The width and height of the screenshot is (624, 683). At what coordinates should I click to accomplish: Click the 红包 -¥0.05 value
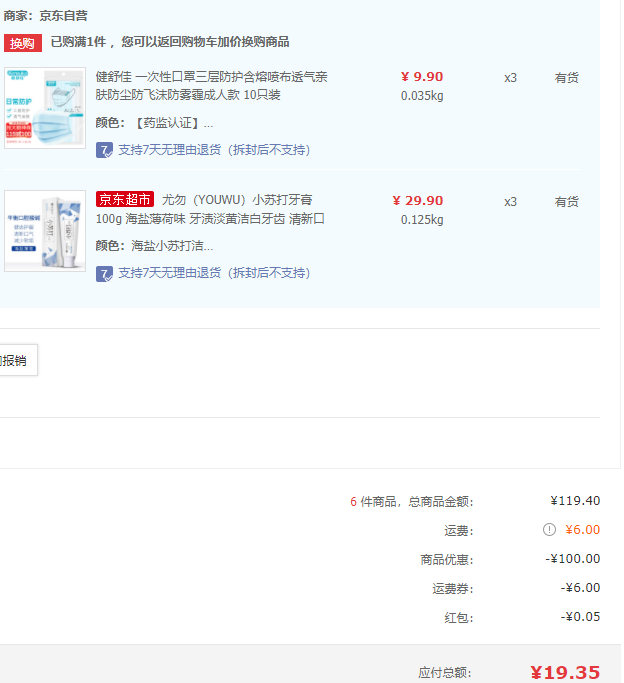(x=580, y=617)
